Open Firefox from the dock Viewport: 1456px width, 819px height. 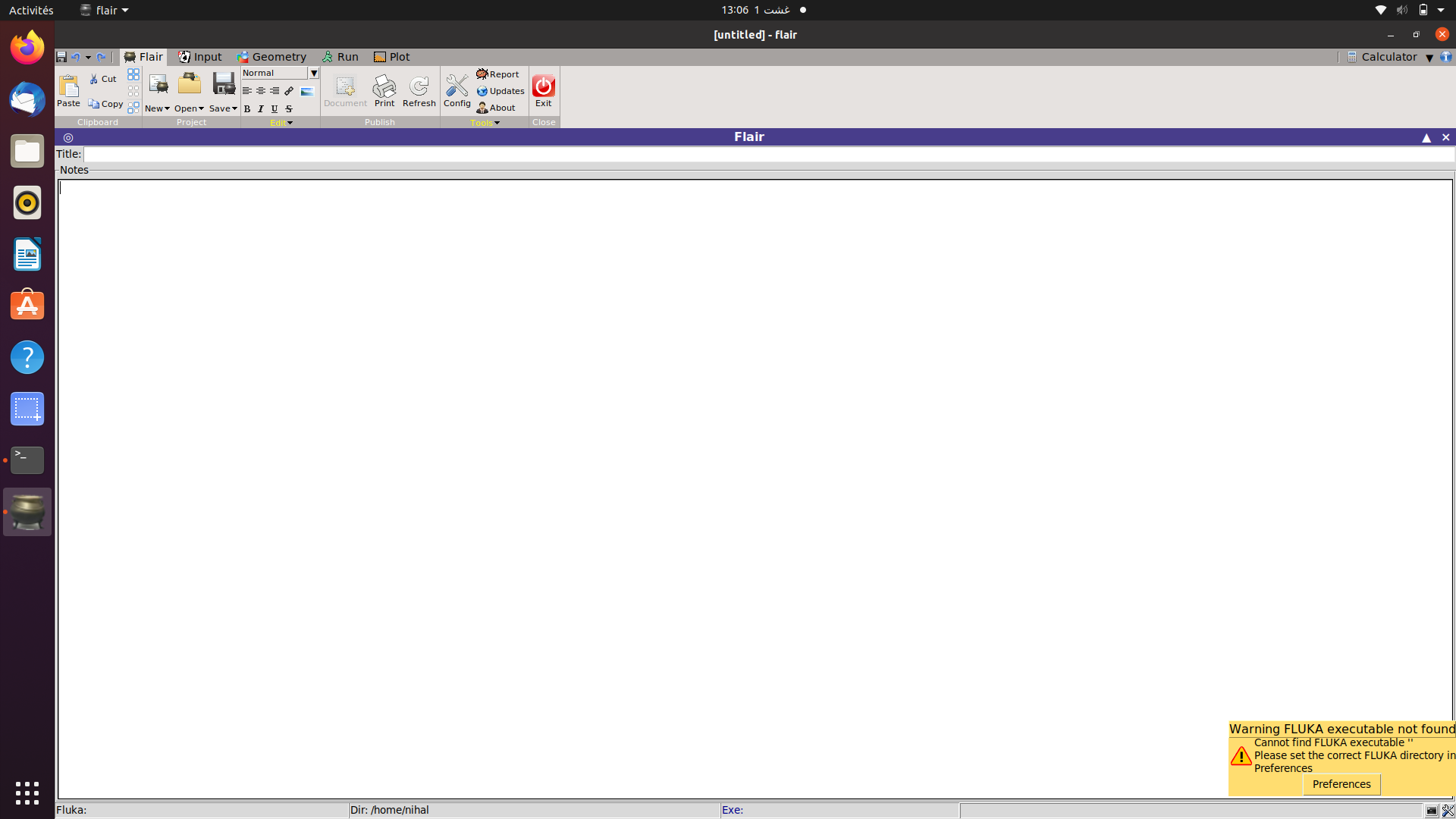(x=27, y=47)
